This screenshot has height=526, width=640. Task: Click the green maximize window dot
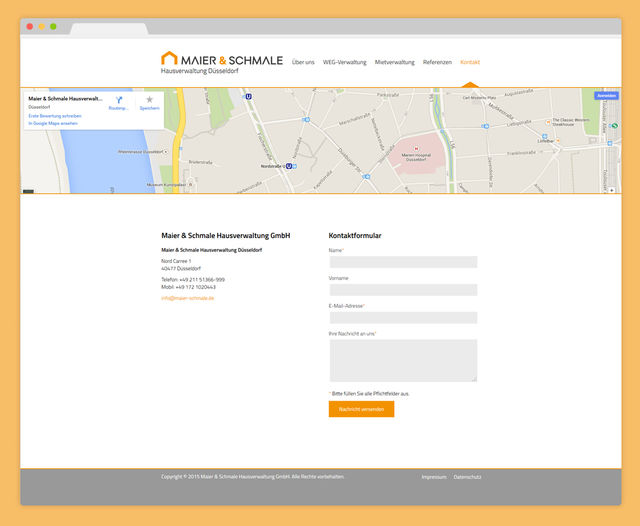coord(53,26)
